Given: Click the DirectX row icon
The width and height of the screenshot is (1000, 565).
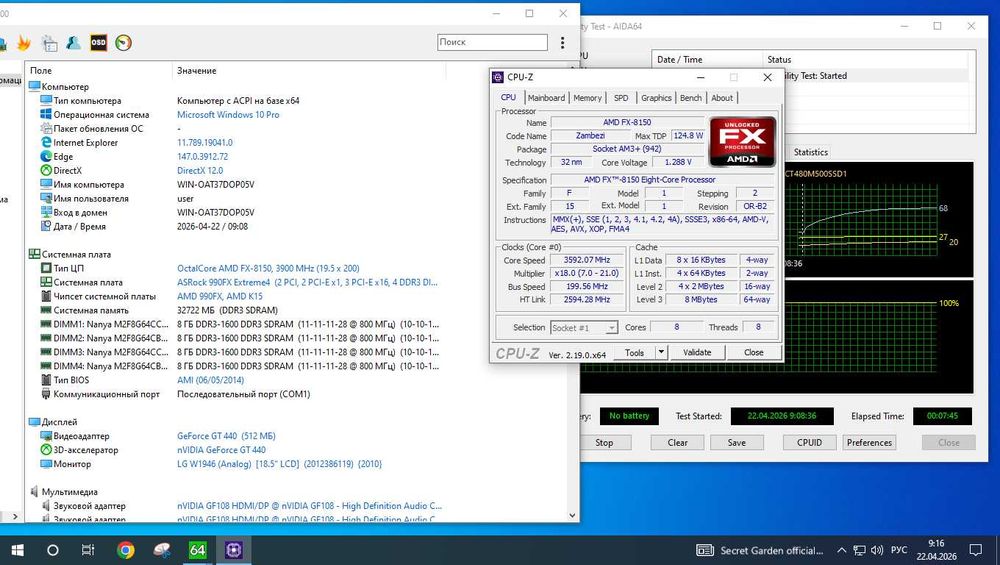Looking at the screenshot, I should pyautogui.click(x=46, y=170).
